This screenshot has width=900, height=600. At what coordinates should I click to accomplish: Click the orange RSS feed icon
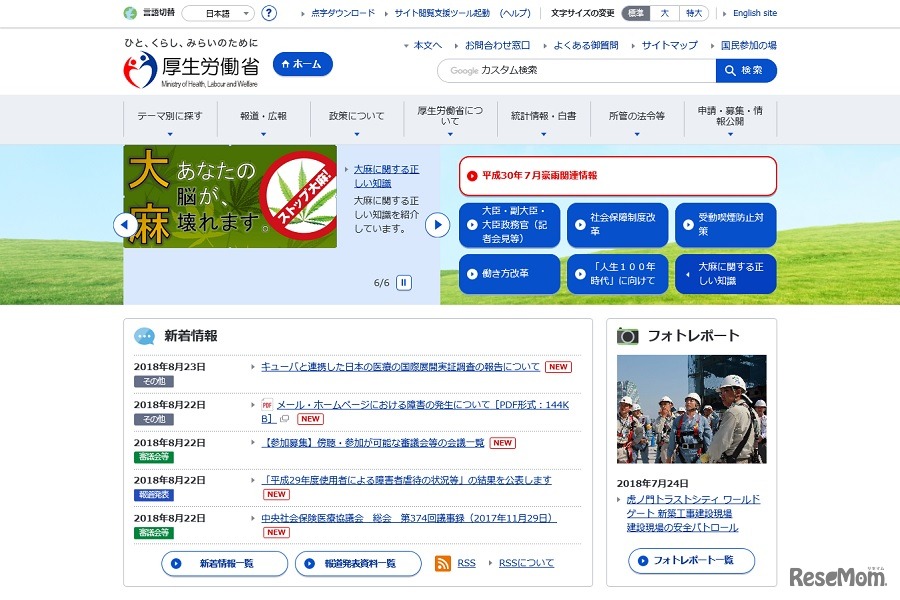(441, 563)
